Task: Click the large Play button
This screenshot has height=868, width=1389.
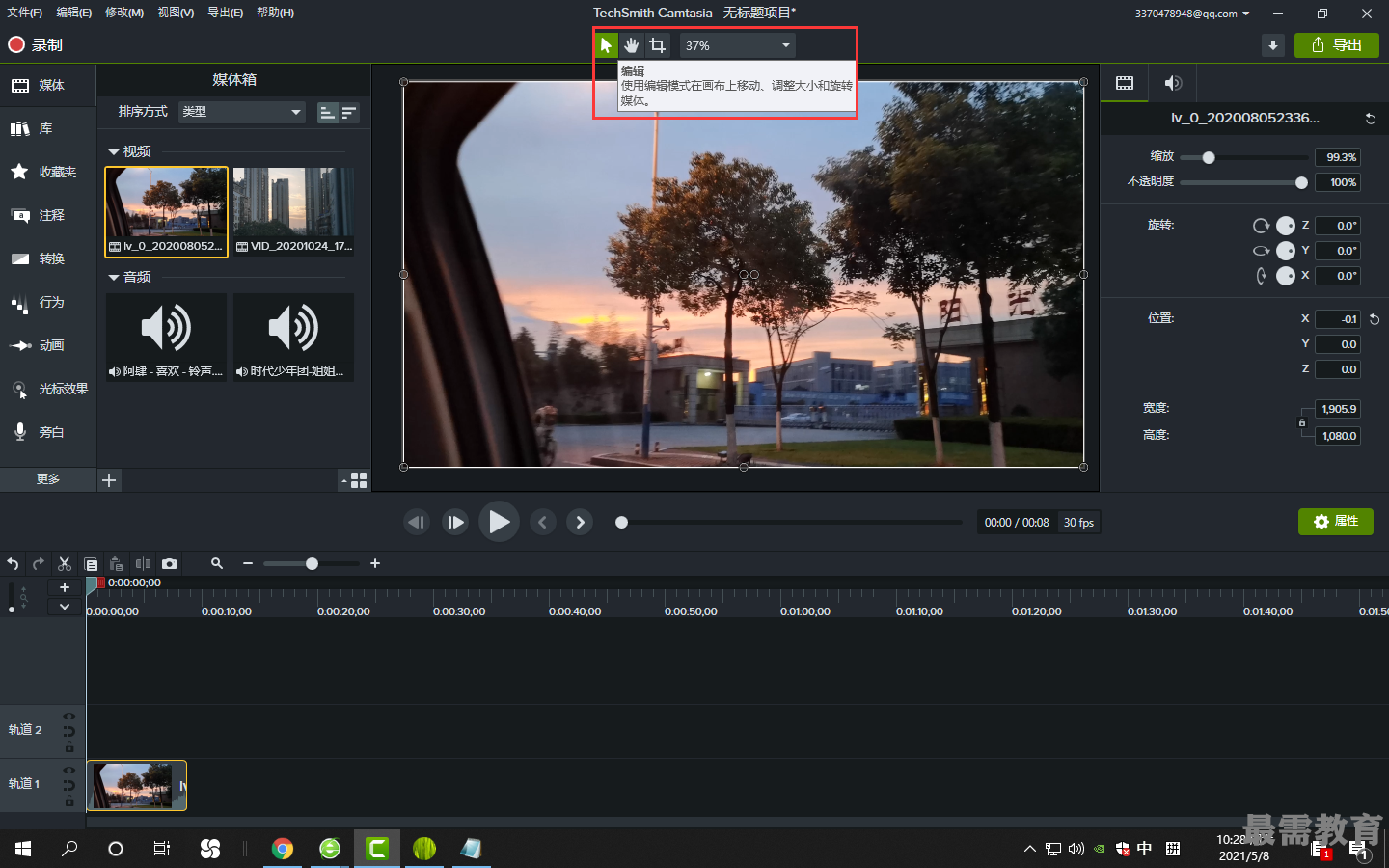Action: [x=499, y=522]
